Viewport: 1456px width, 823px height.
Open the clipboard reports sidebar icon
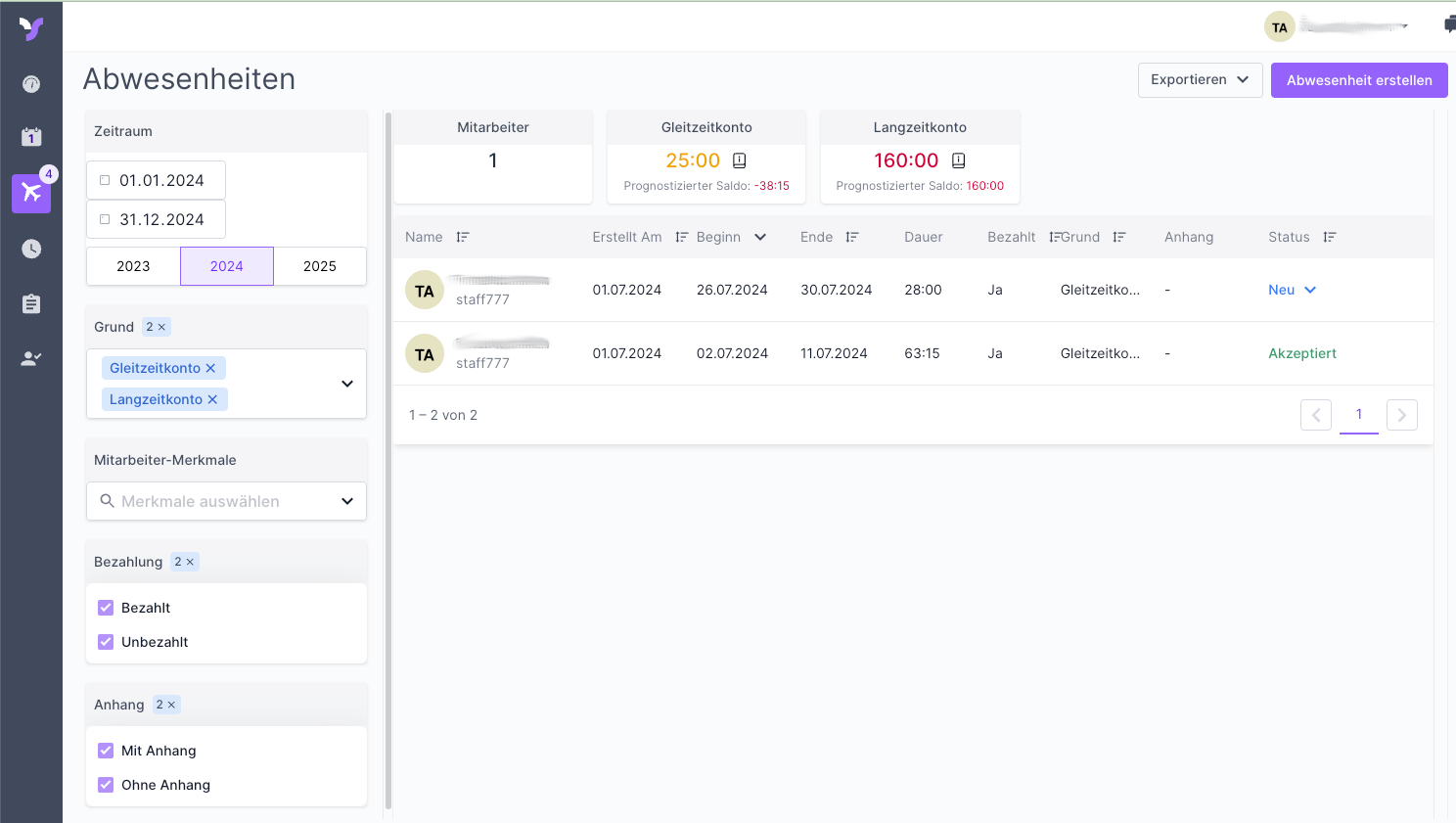(x=31, y=303)
